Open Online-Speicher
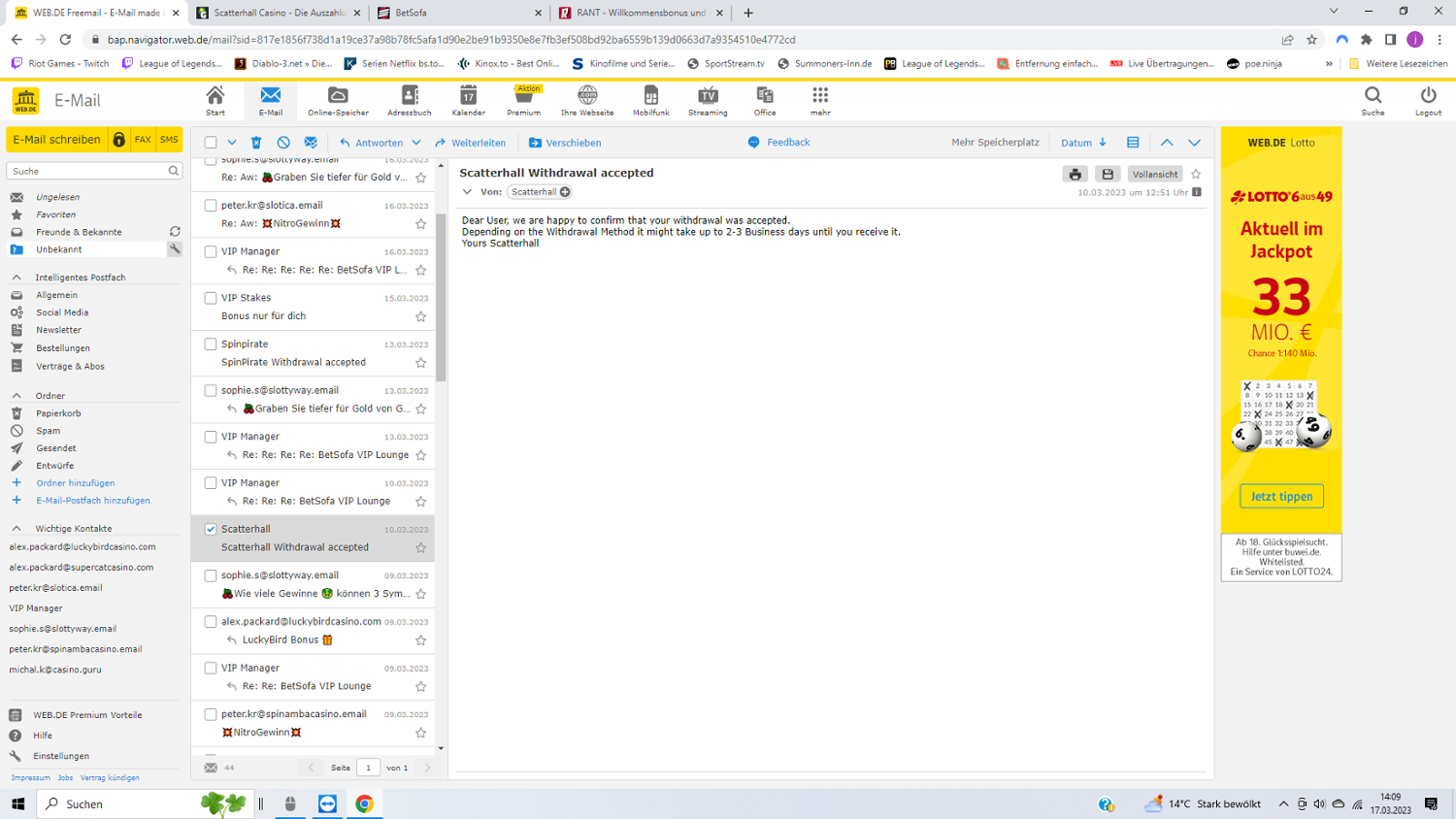 point(338,99)
